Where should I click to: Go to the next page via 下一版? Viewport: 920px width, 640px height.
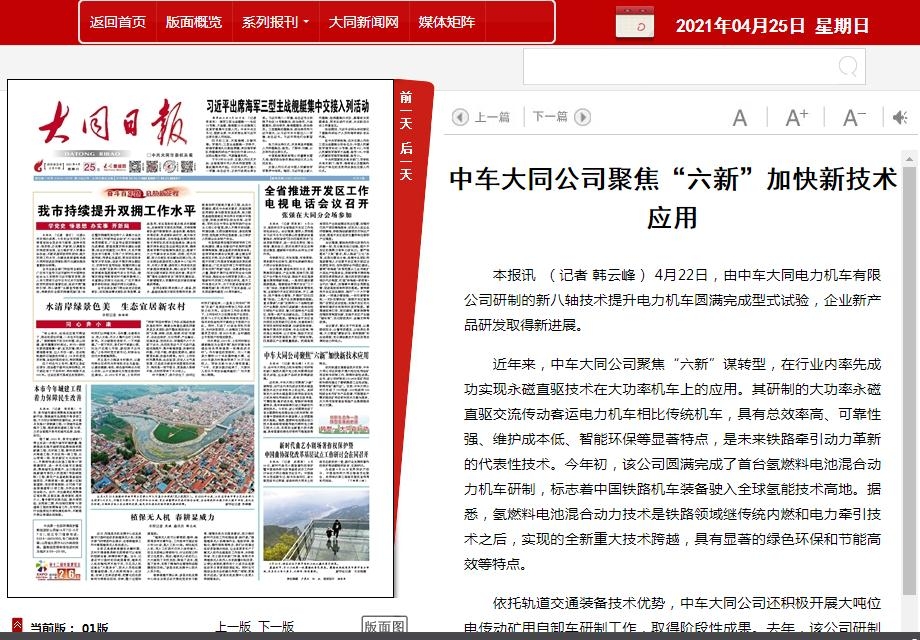[276, 627]
